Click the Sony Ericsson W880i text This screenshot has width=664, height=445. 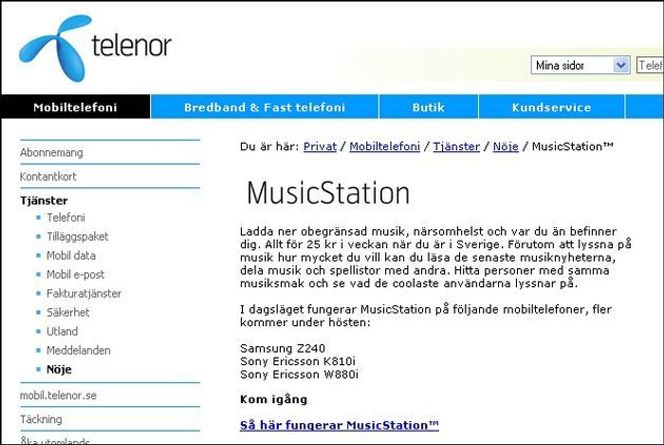click(x=299, y=374)
